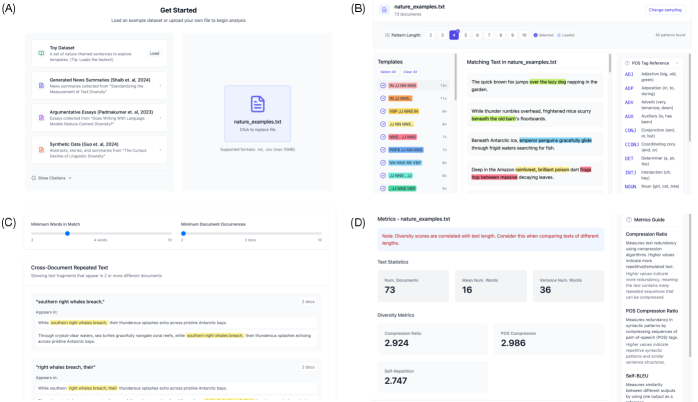This screenshot has height=402, width=698.
Task: Click the info icon beside Show Citations
Action: tap(33, 178)
